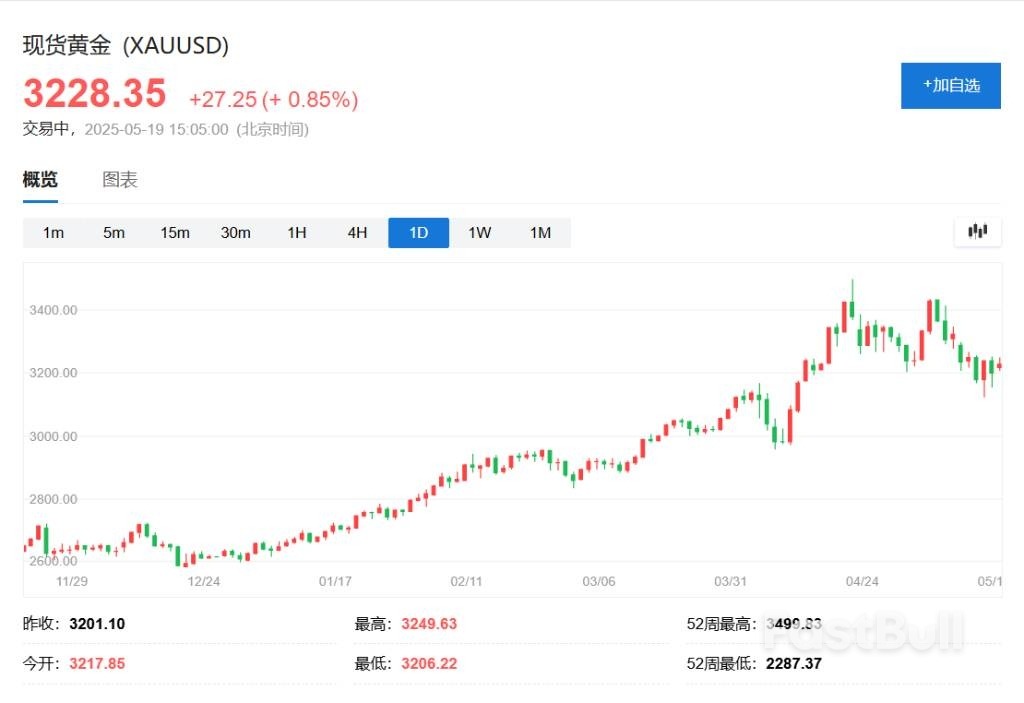The width and height of the screenshot is (1024, 703).
Task: Select the 30m timeframe
Action: 235,232
